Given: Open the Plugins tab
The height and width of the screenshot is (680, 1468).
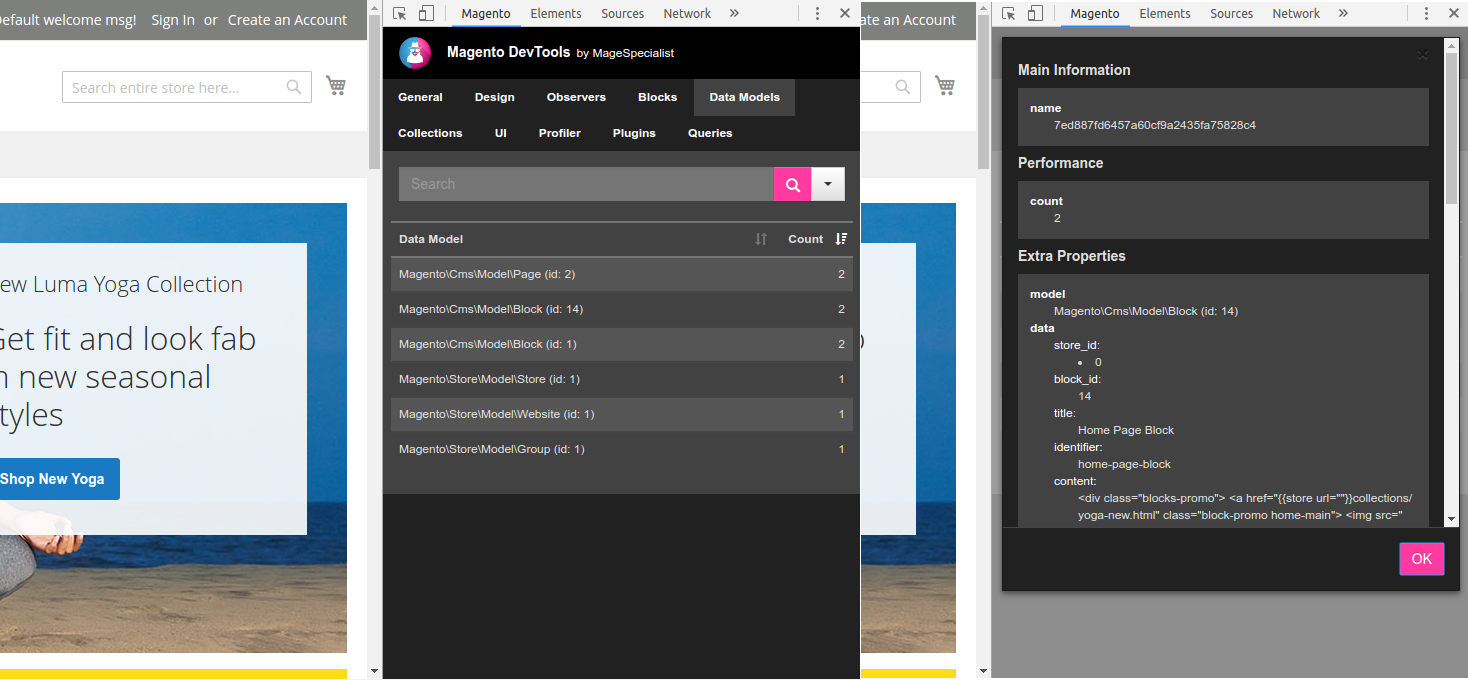Looking at the screenshot, I should click(634, 133).
